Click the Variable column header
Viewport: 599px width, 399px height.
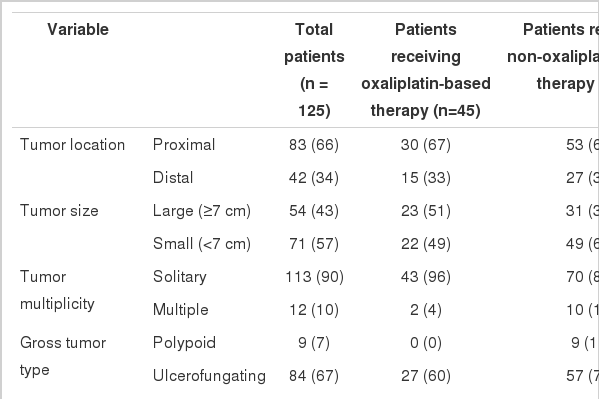tap(78, 29)
